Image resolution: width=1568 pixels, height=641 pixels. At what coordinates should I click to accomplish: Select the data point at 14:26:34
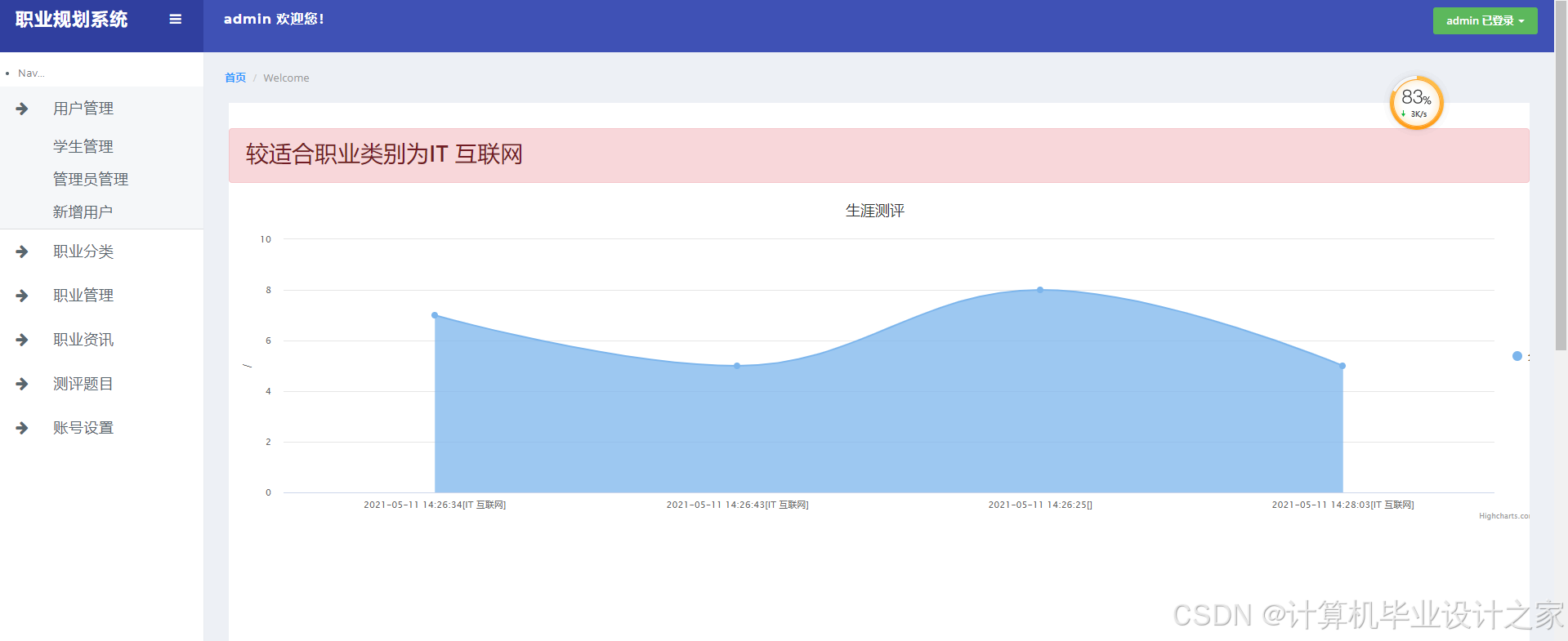click(435, 315)
